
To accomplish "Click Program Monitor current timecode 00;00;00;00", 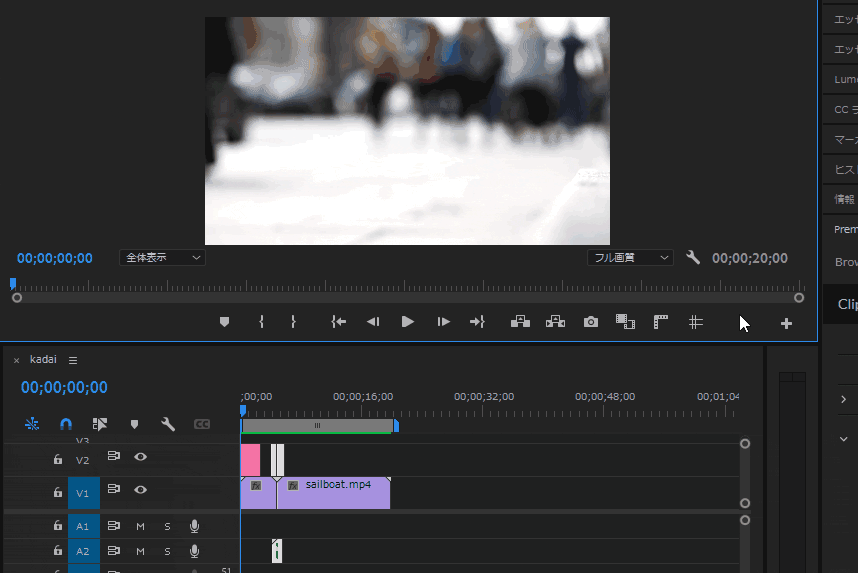I will [55, 258].
